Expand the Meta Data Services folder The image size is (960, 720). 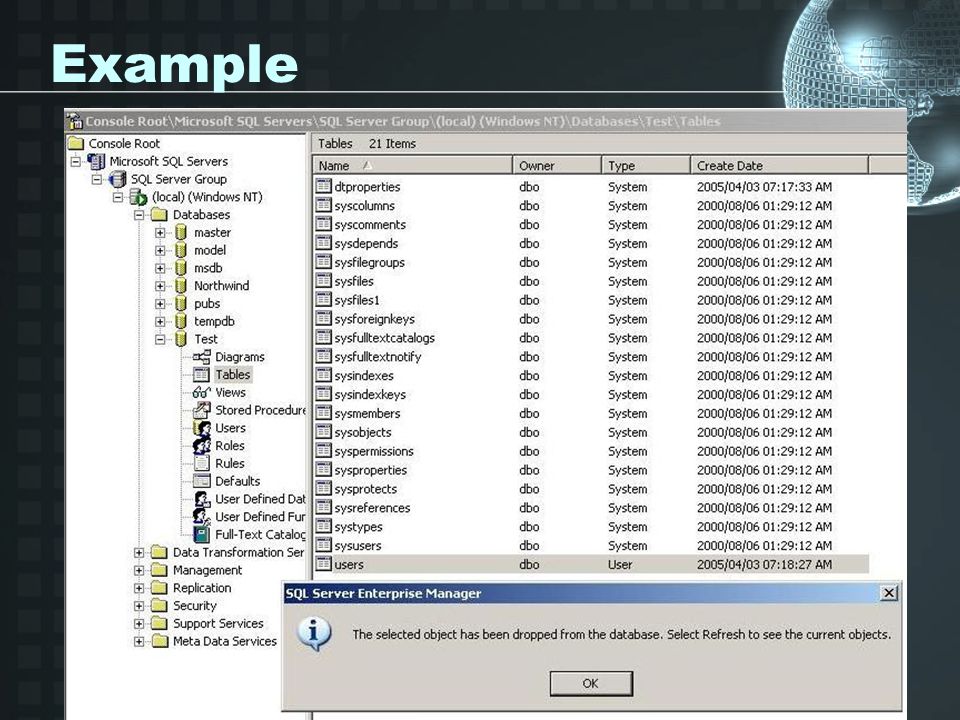139,641
